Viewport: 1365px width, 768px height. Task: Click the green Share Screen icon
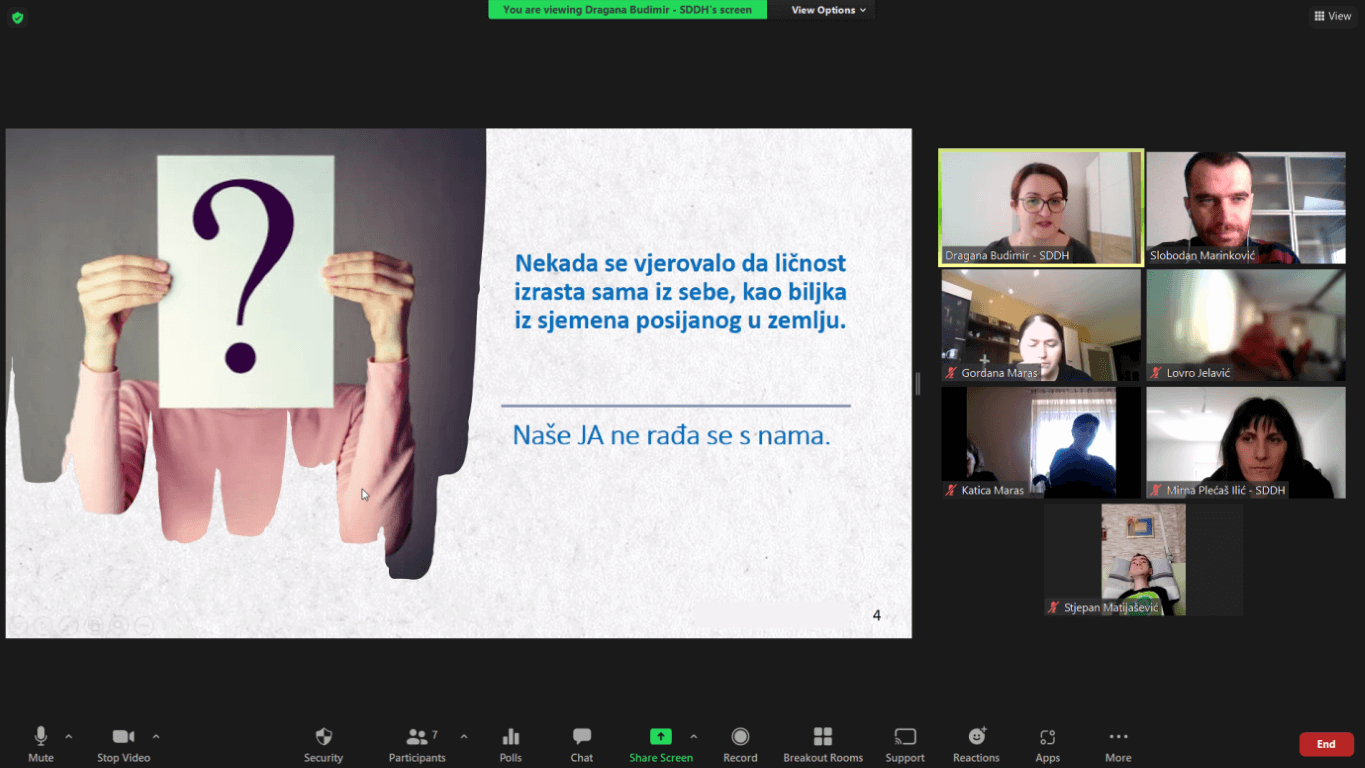(660, 737)
